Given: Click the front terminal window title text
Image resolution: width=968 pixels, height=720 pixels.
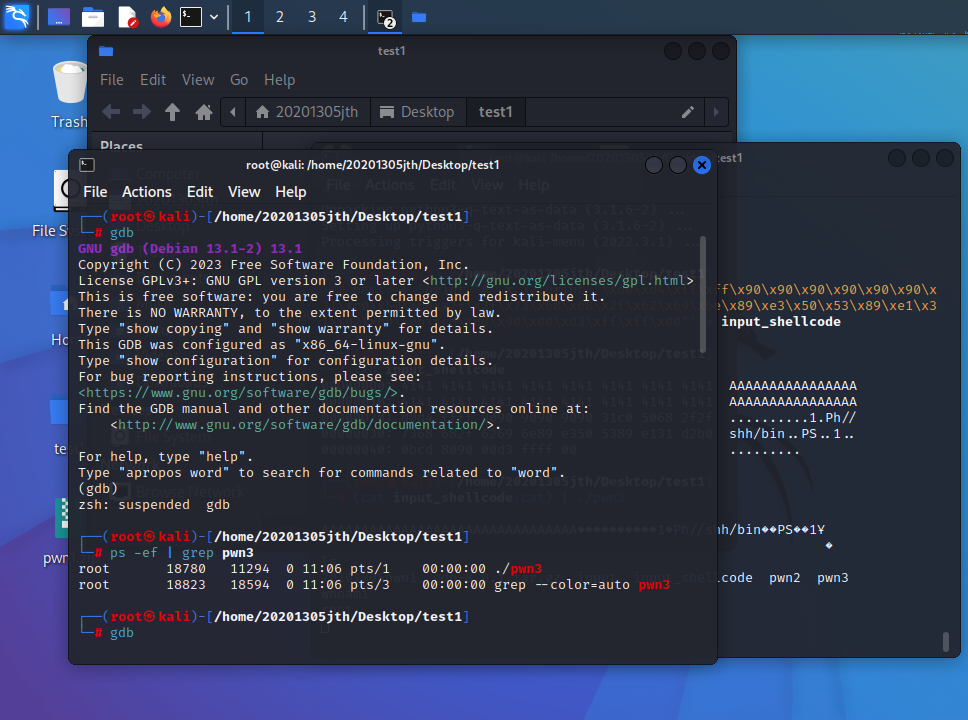Looking at the screenshot, I should [372, 165].
